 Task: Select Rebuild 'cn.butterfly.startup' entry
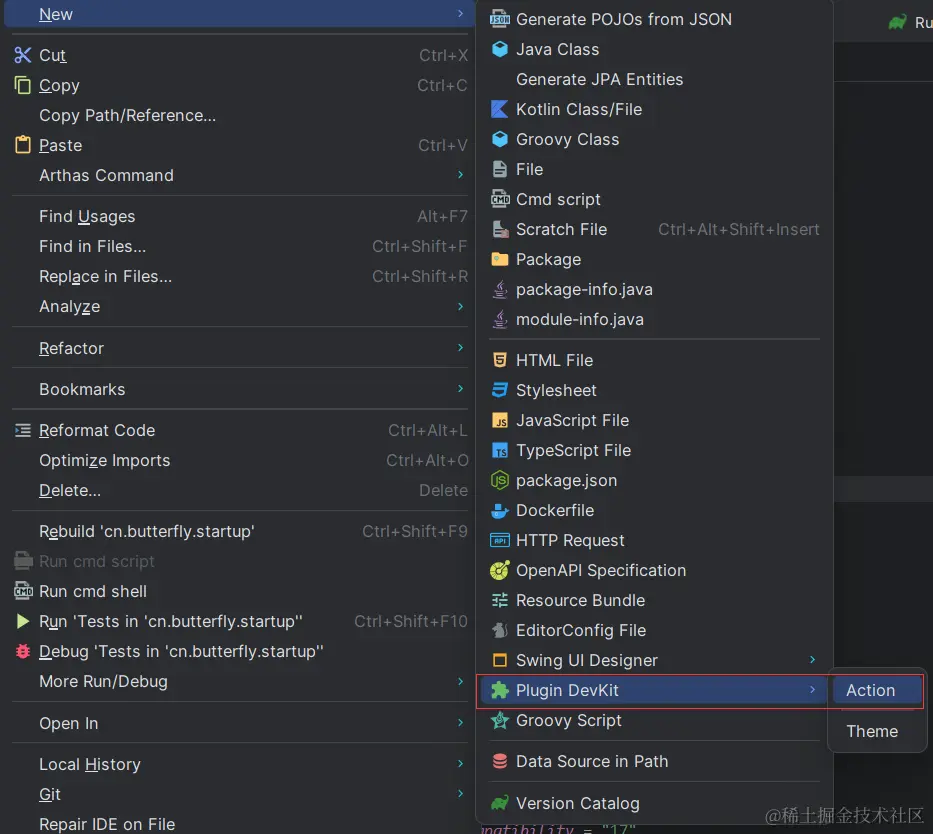(x=239, y=531)
